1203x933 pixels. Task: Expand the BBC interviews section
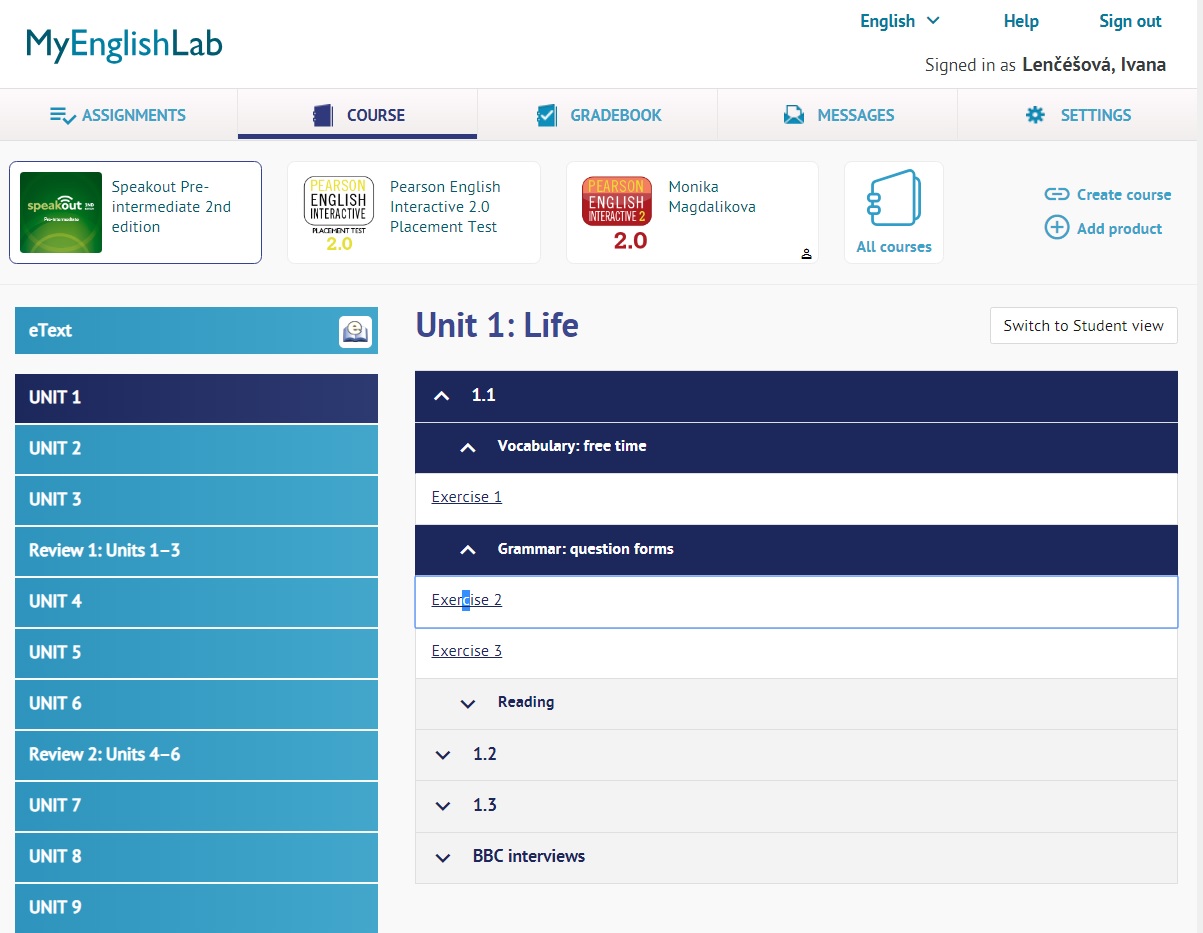443,857
